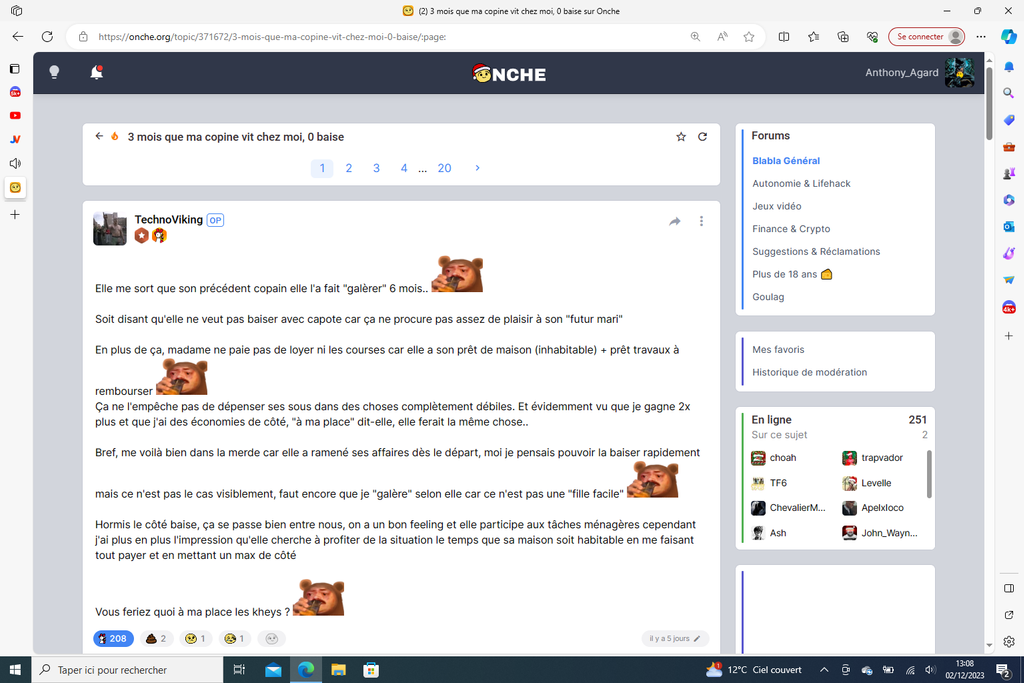
Task: Open the Finance & Crypto forum
Action: pos(791,229)
